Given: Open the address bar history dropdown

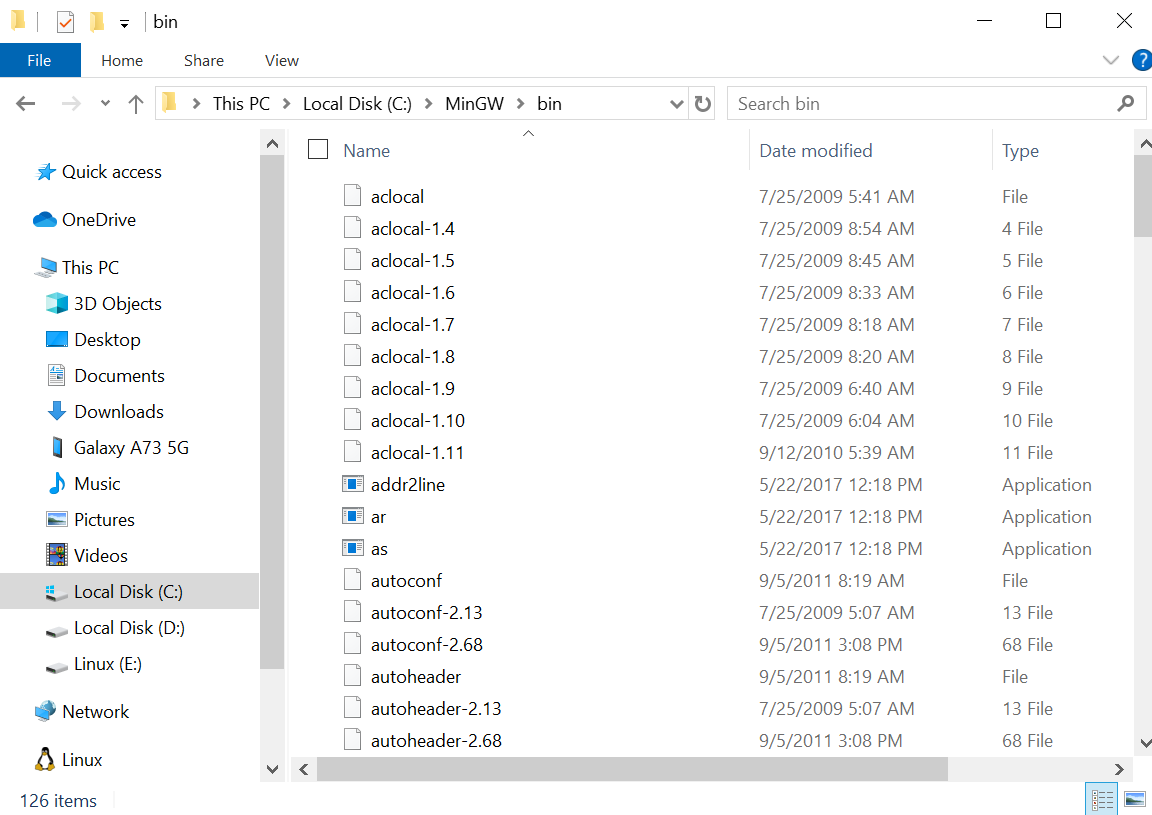Looking at the screenshot, I should (x=677, y=104).
